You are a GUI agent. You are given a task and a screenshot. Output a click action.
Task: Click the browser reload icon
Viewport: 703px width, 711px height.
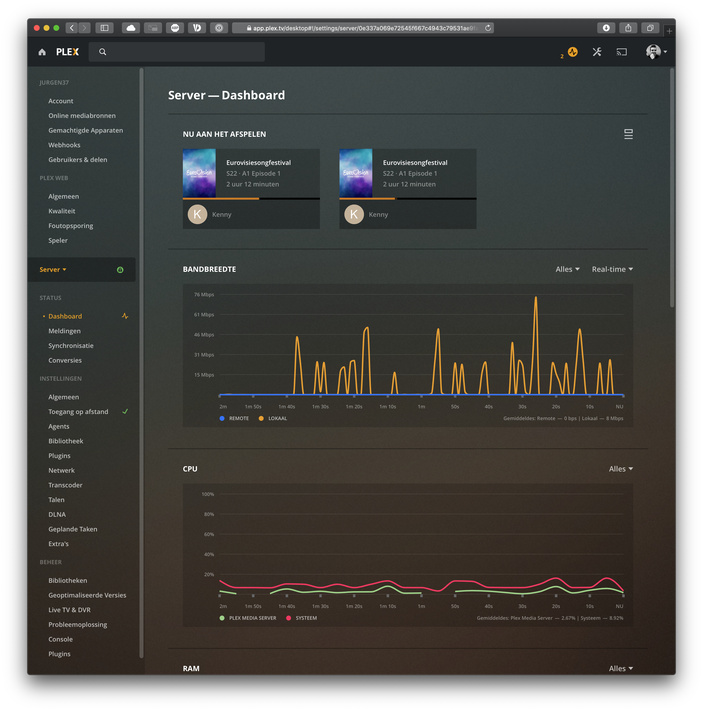point(488,28)
